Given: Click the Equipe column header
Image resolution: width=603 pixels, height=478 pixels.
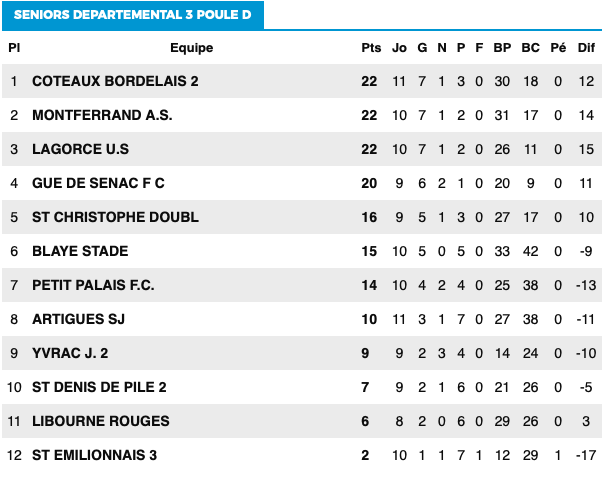Looking at the screenshot, I should (192, 48).
